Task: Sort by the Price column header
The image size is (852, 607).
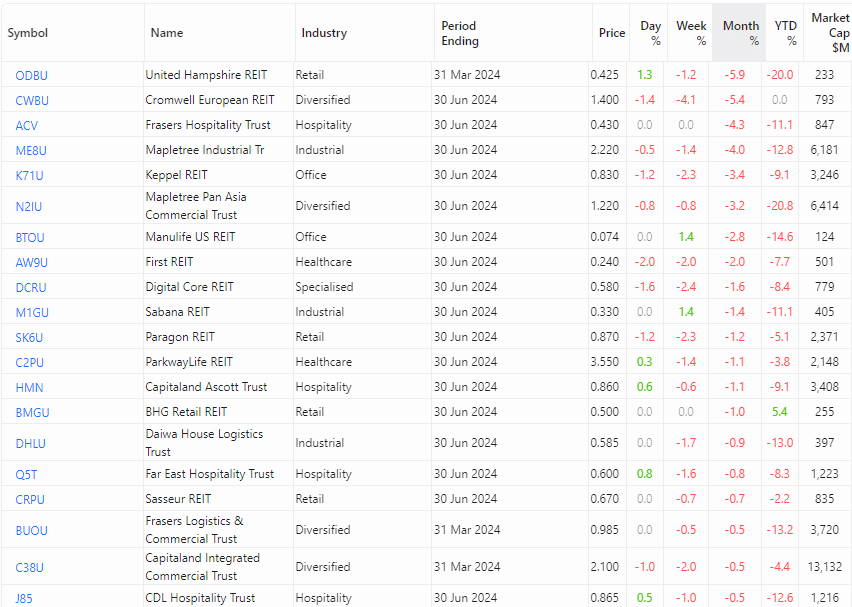Action: (611, 33)
